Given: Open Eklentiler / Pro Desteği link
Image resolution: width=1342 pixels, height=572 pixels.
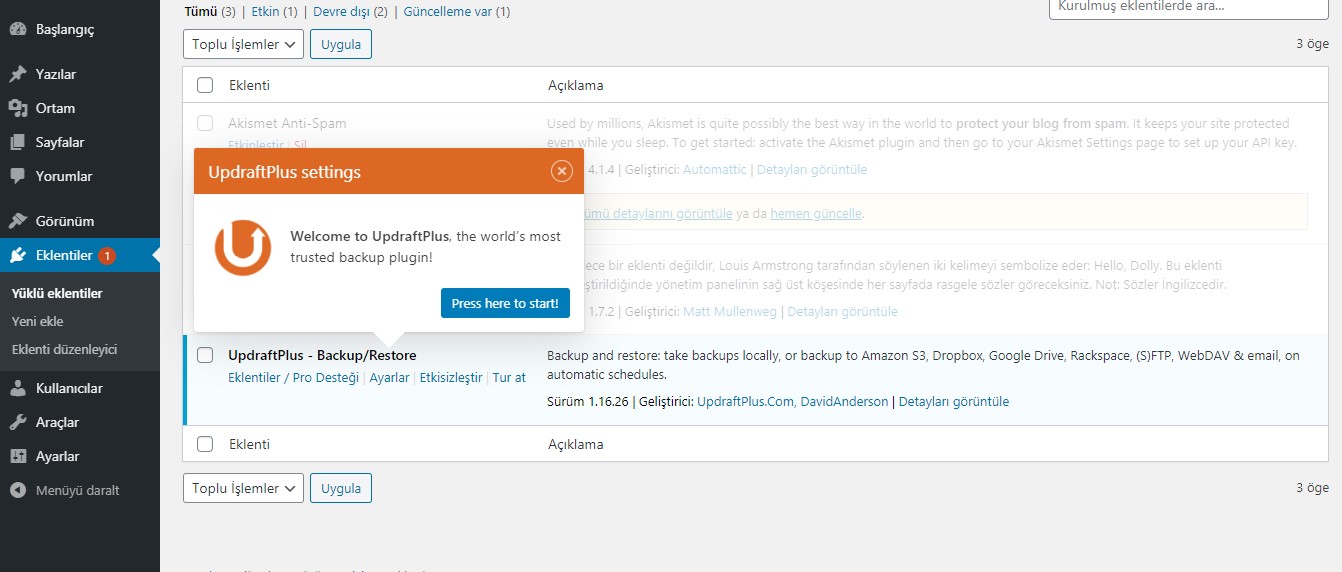Looking at the screenshot, I should tap(293, 377).
